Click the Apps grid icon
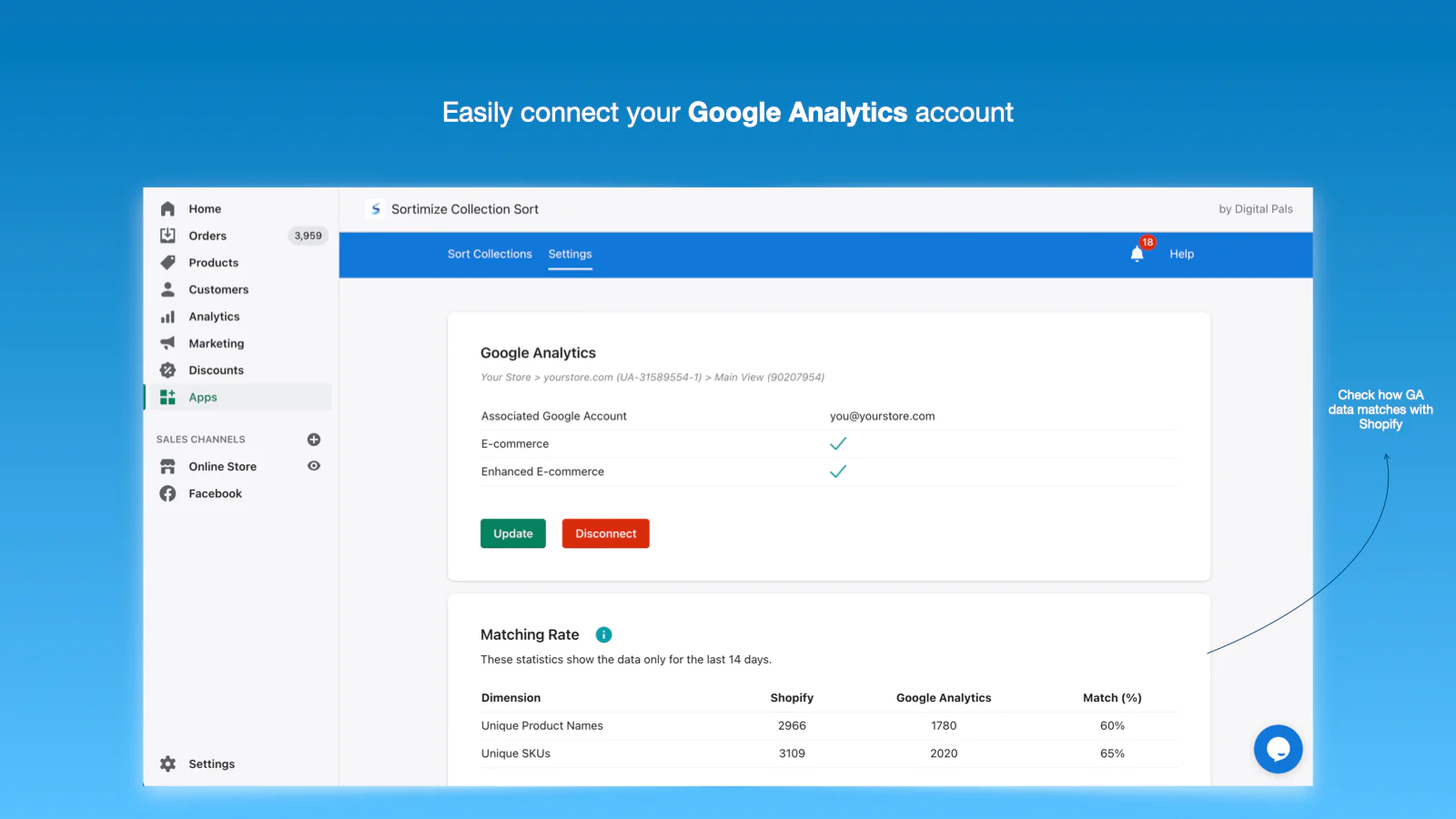The height and width of the screenshot is (819, 1456). click(167, 397)
